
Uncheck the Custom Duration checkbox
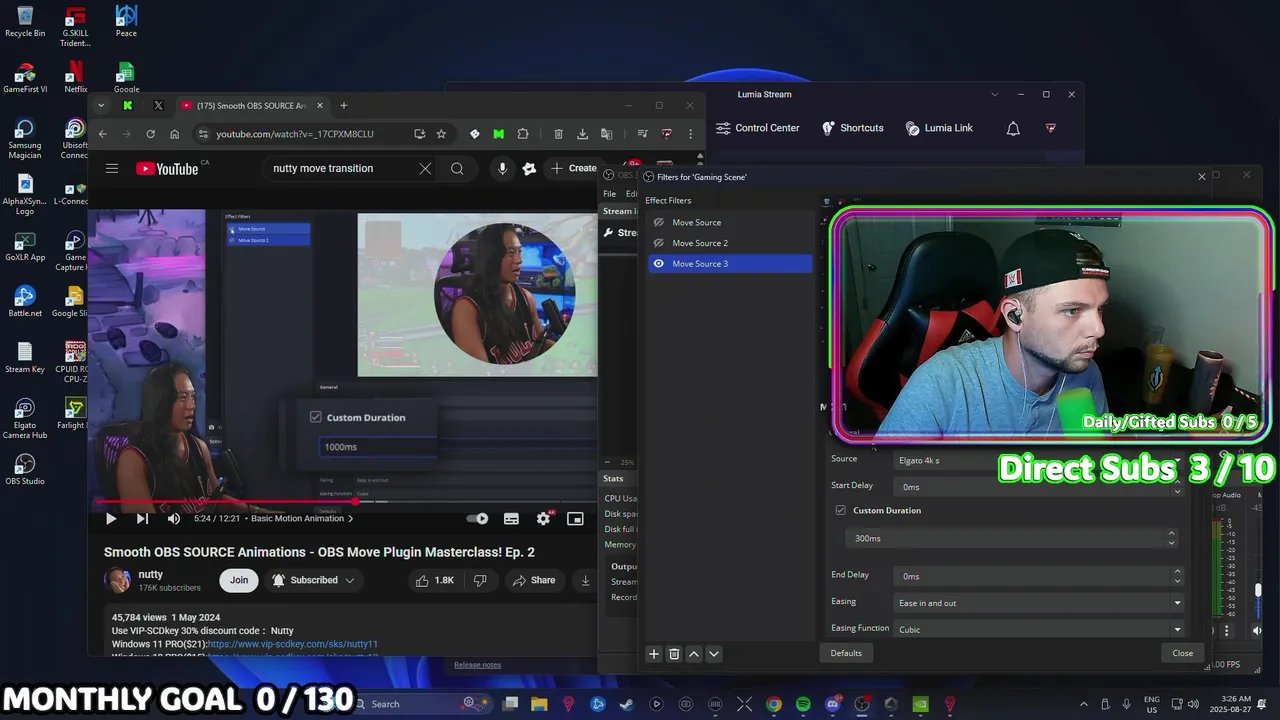tap(840, 510)
